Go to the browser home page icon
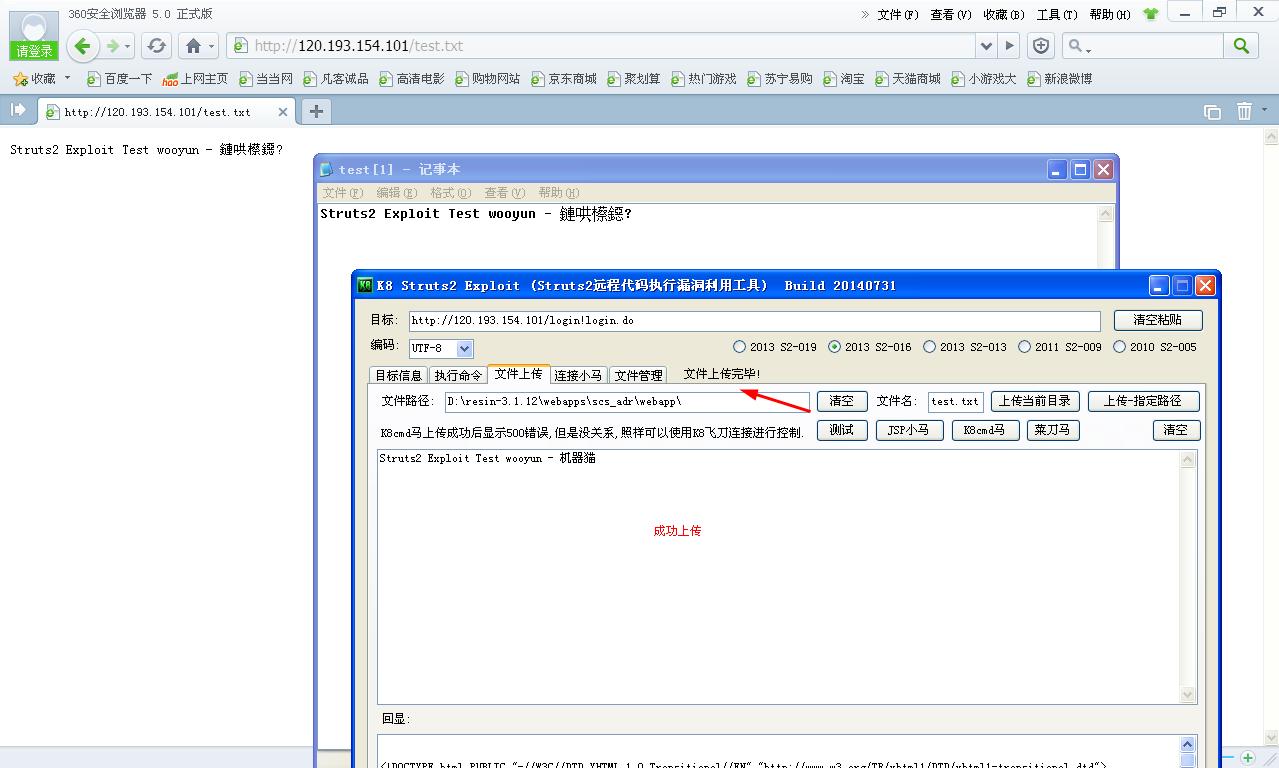Screen dimensions: 1279x768 pos(193,46)
